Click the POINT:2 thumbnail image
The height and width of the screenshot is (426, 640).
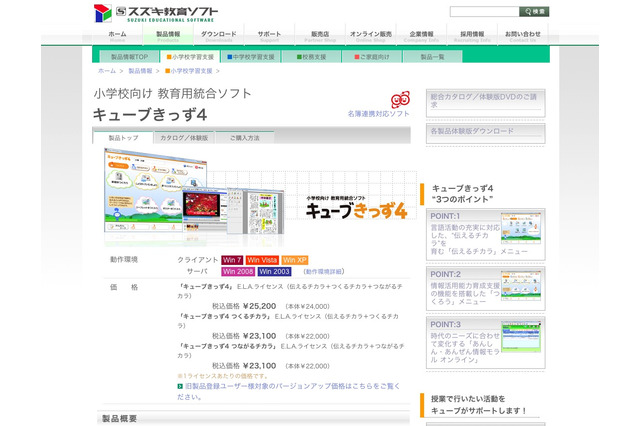coord(521,285)
